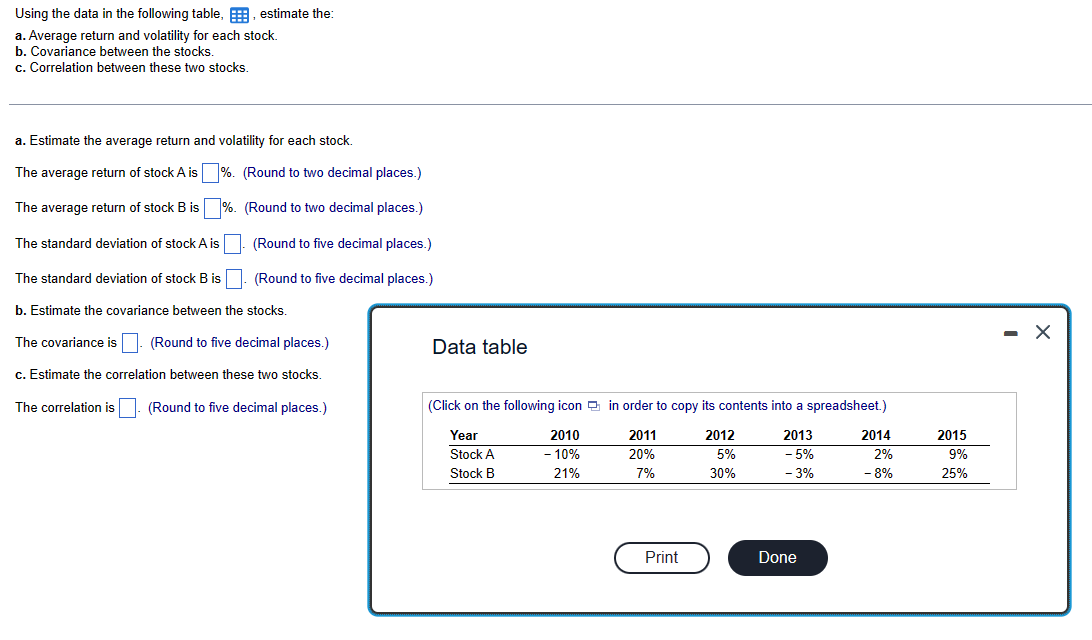Click the spreadsheet icon after 'following table'
The image size is (1092, 640).
click(x=238, y=14)
